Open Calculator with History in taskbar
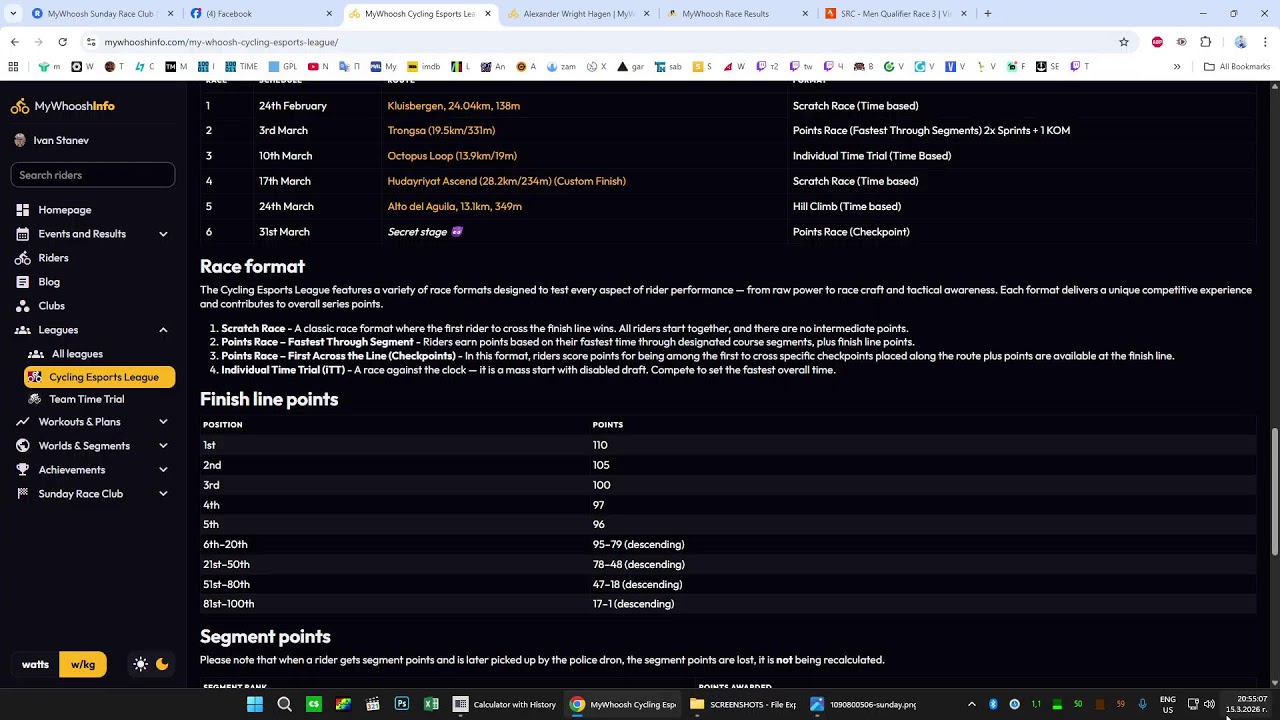 click(x=505, y=704)
